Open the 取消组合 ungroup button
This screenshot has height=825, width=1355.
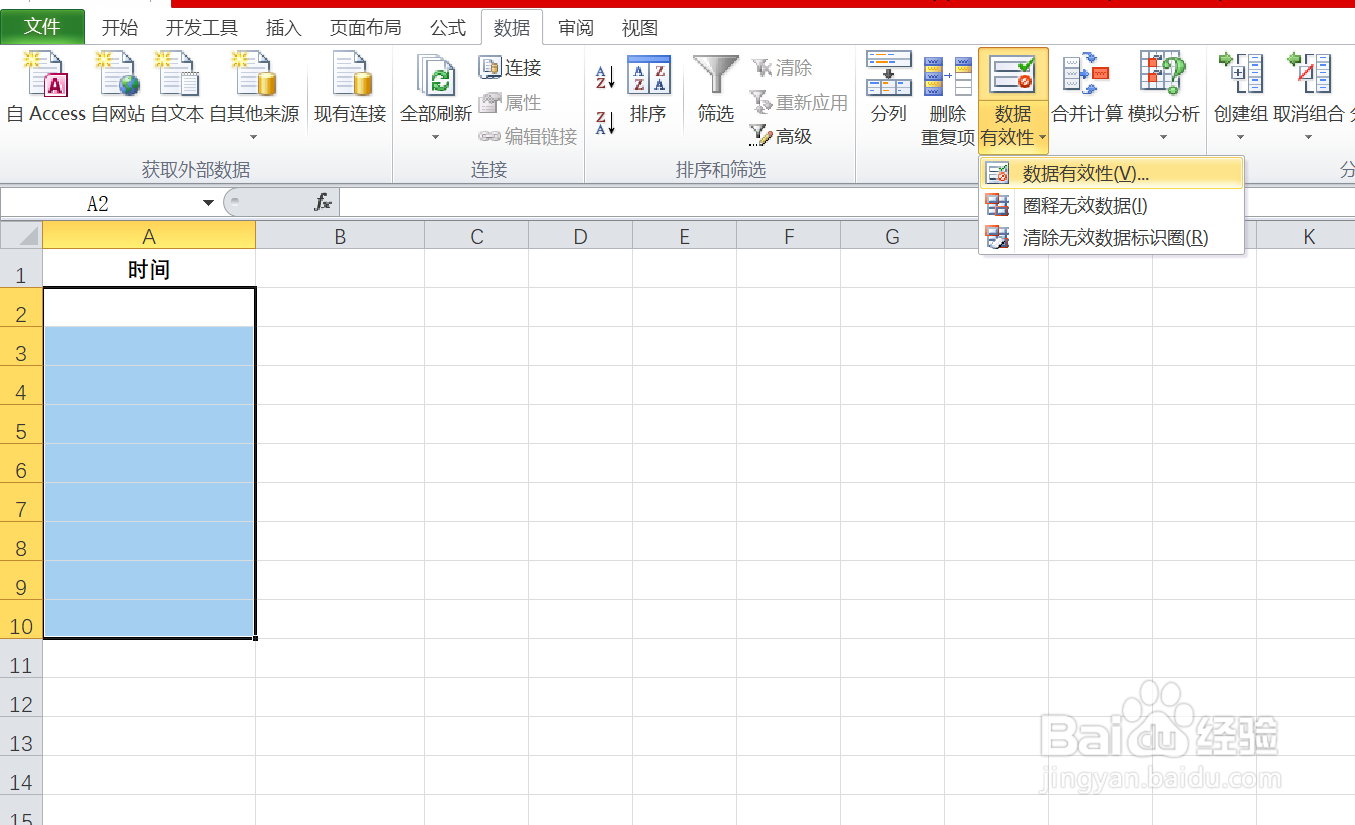1308,95
